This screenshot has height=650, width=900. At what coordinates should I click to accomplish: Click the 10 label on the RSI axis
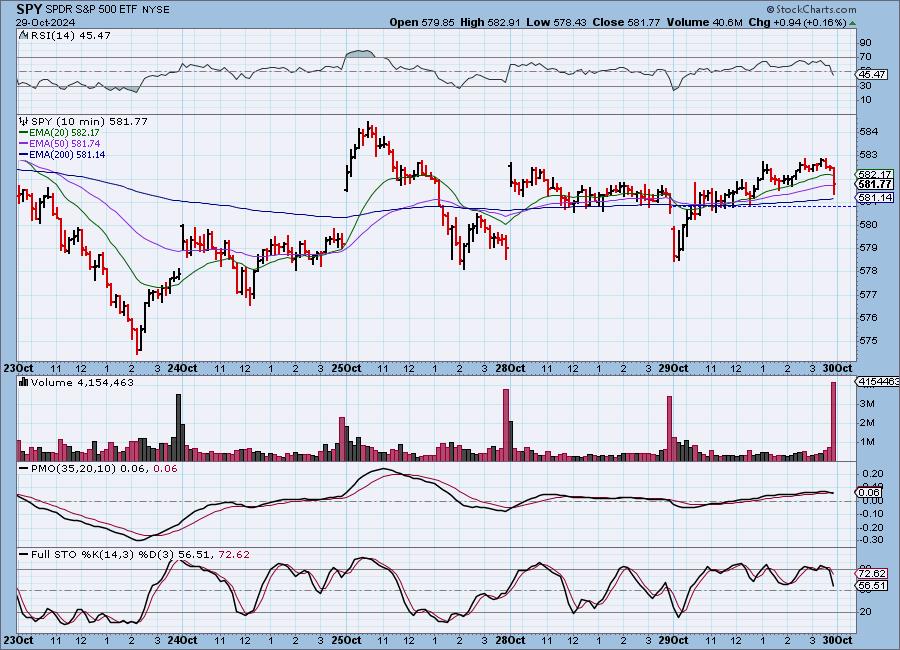[x=866, y=100]
